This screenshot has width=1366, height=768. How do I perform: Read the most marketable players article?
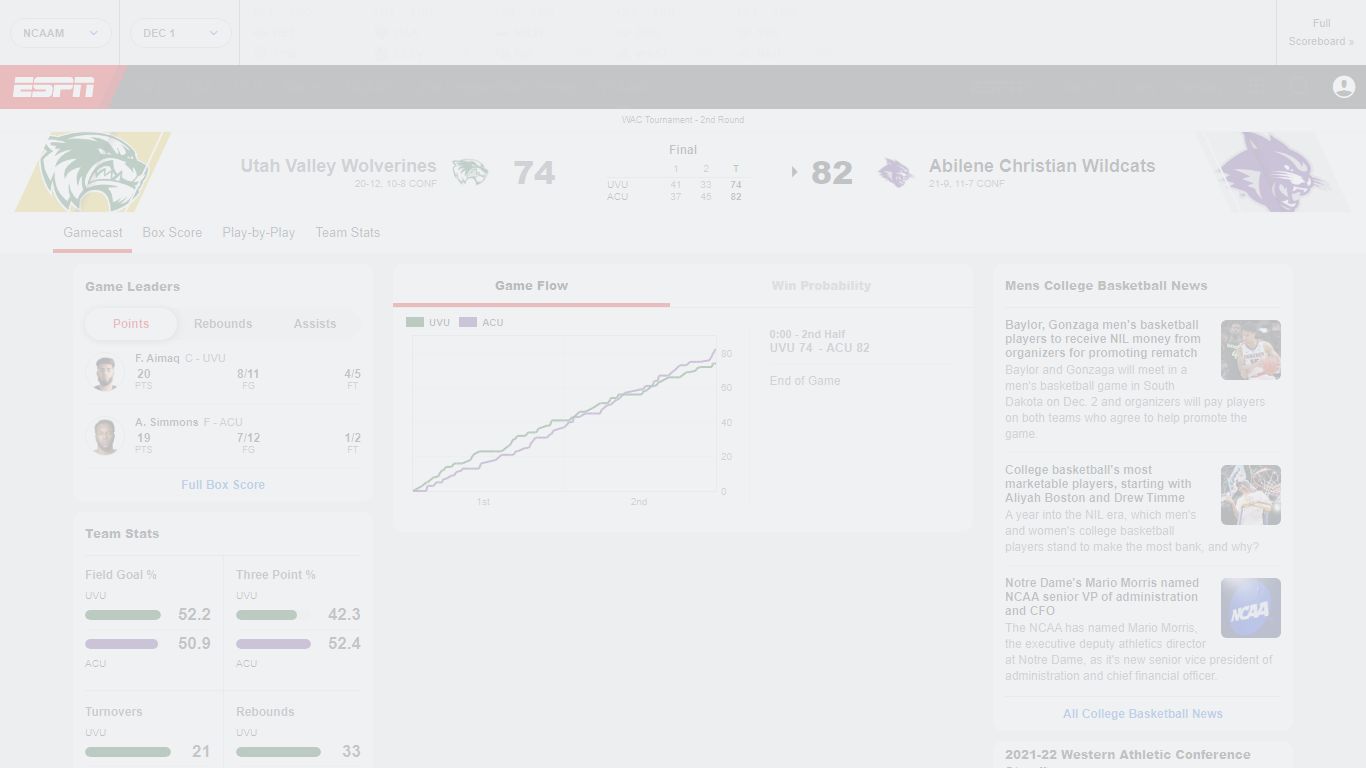1100,484
